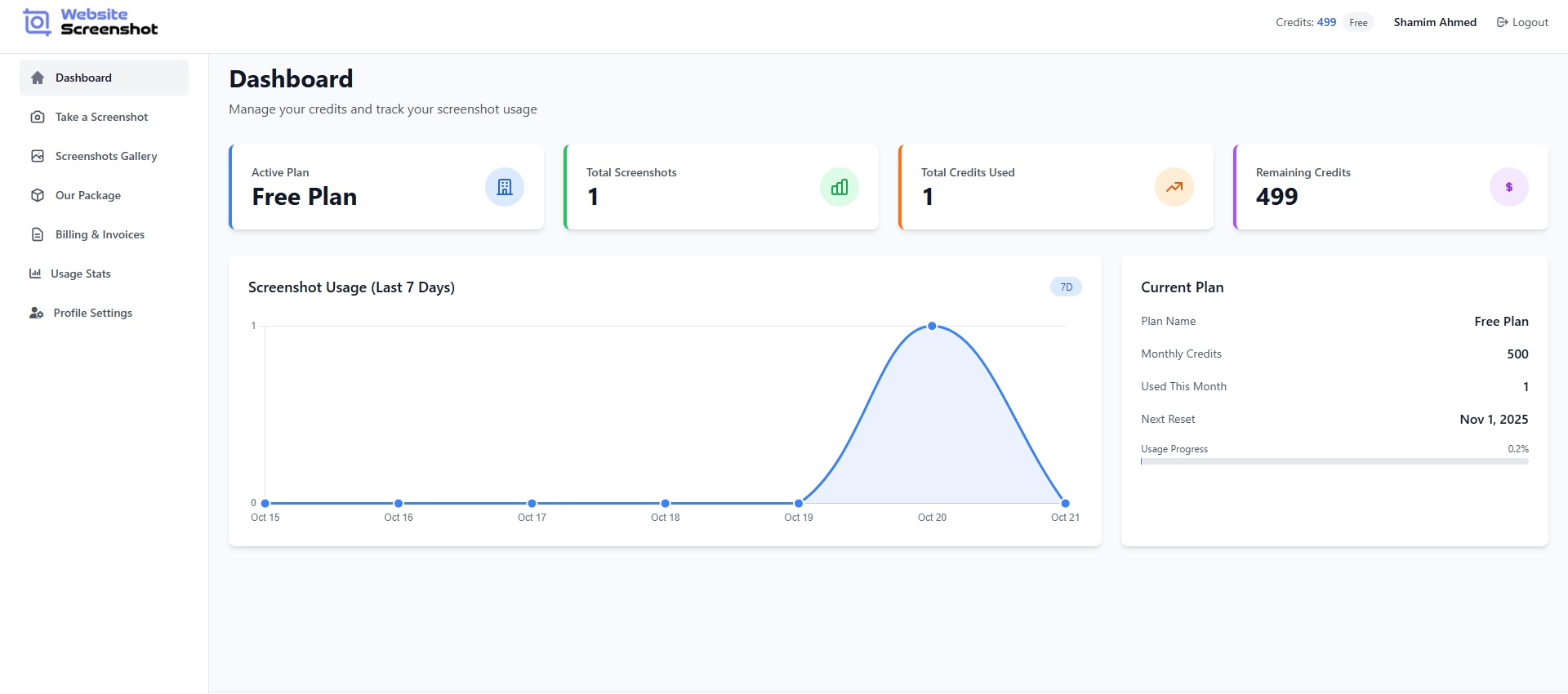Select the 7D range badge

pyautogui.click(x=1066, y=287)
